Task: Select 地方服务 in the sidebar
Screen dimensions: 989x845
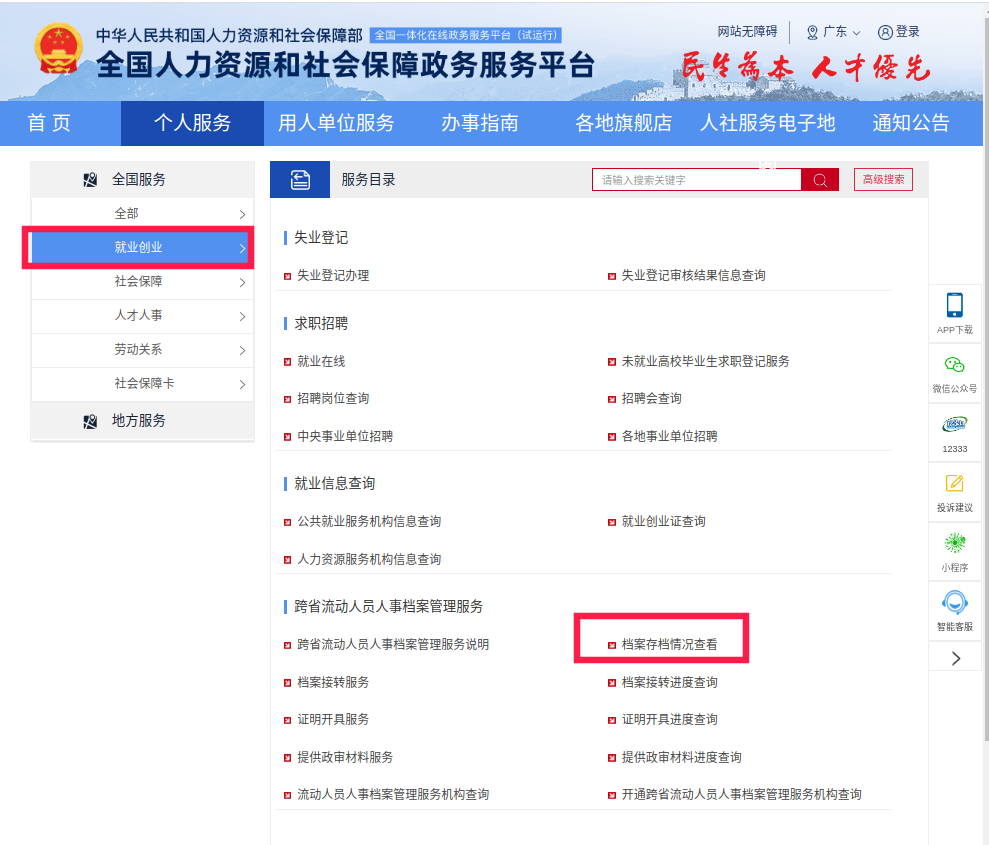Action: (138, 421)
